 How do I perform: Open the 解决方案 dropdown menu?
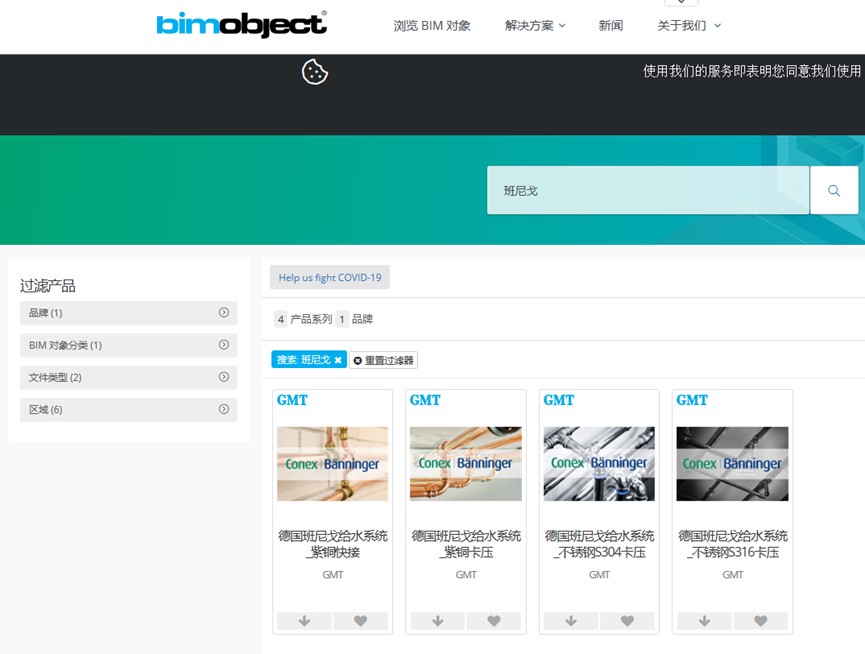535,26
